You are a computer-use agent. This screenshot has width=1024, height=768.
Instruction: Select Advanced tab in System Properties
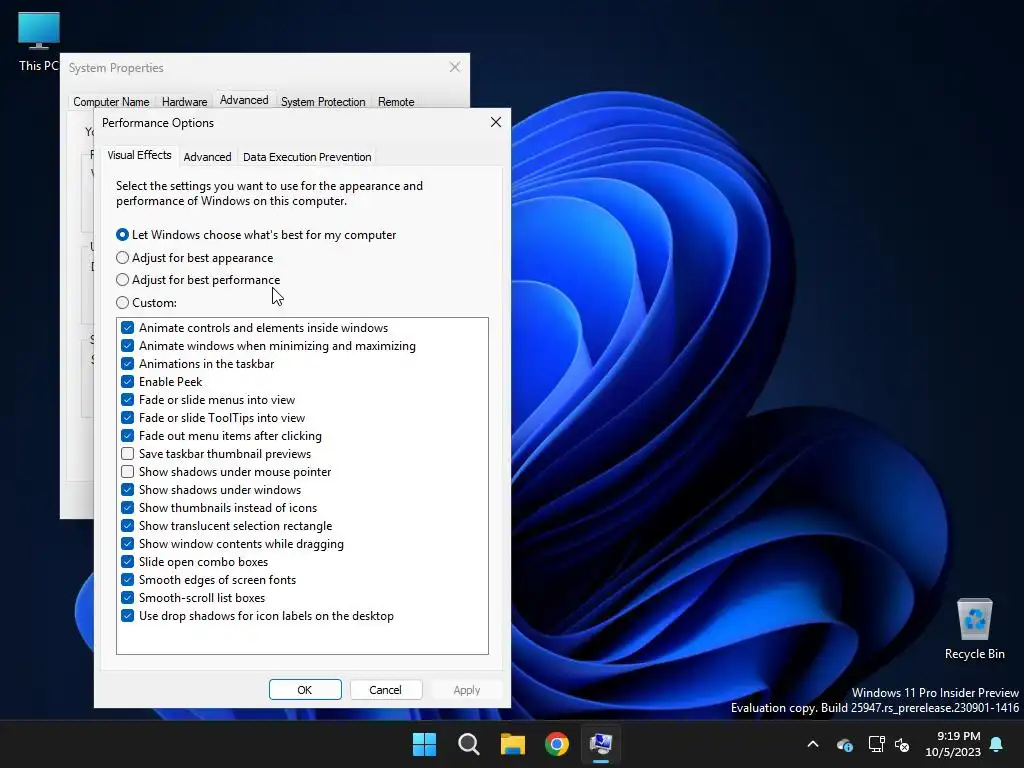tap(244, 100)
